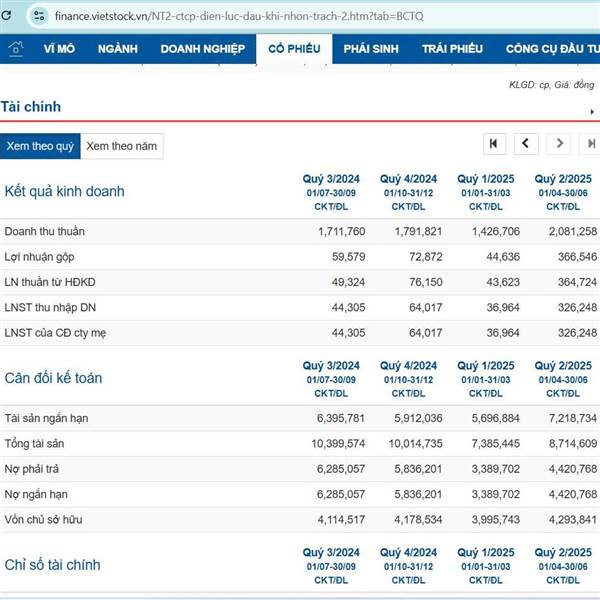
Task: Select the LN thuần từ HĐKD row label
Action: click(50, 282)
